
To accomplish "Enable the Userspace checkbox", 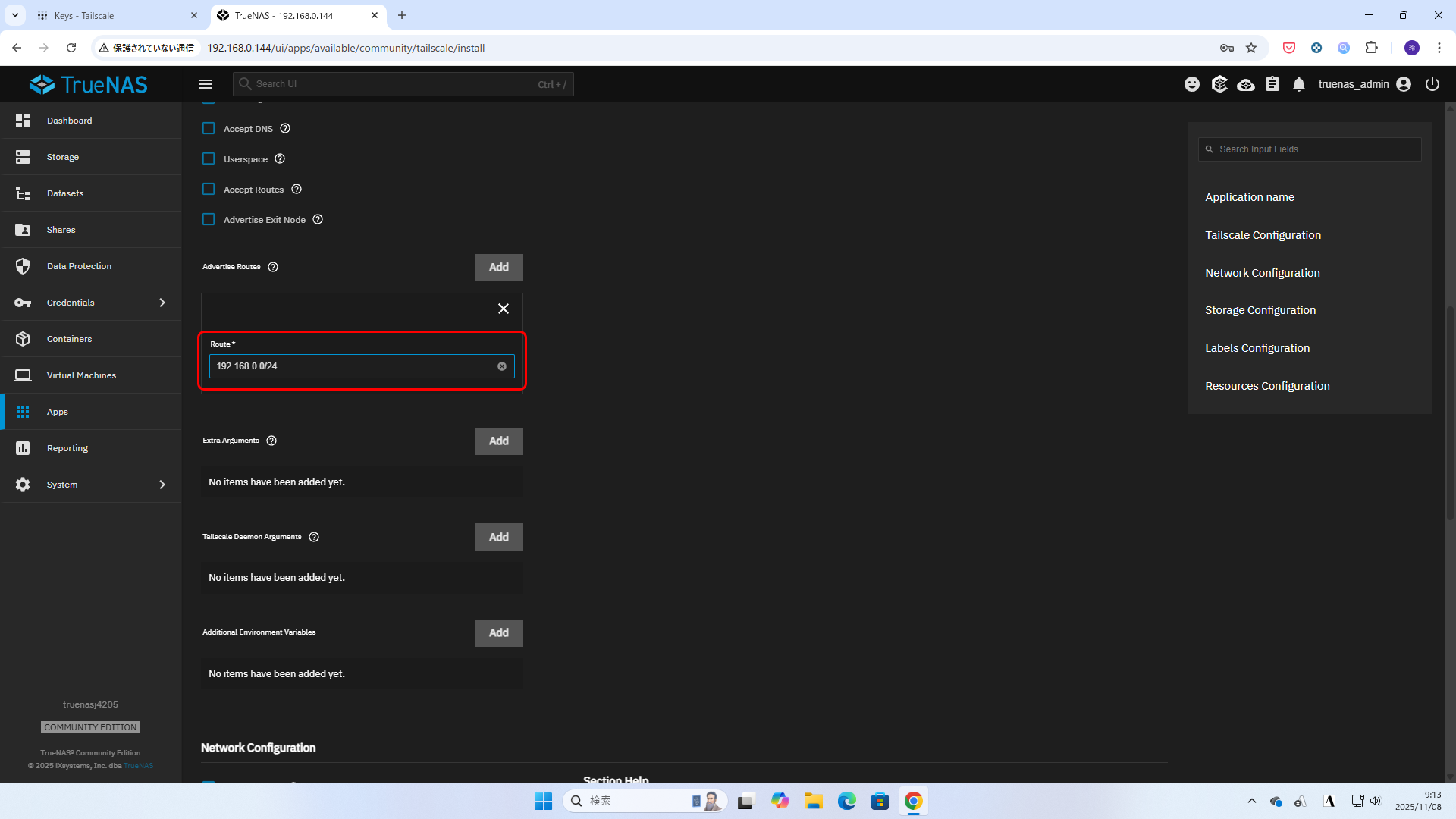I will 209,159.
